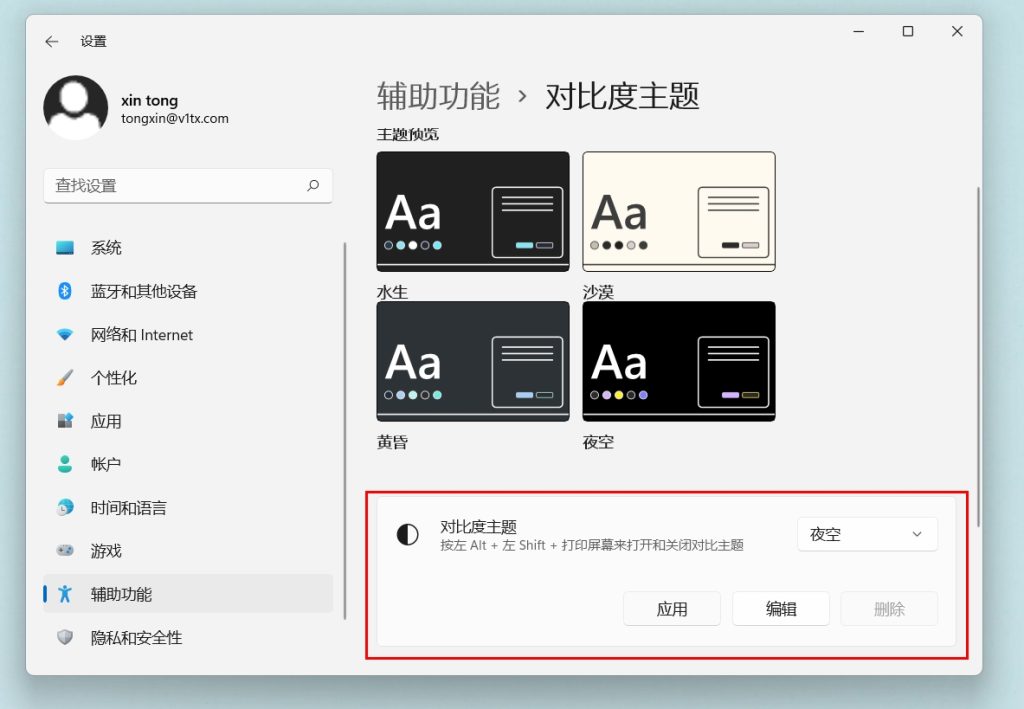
Task: Click the 主题预览 heading text
Action: (x=408, y=134)
